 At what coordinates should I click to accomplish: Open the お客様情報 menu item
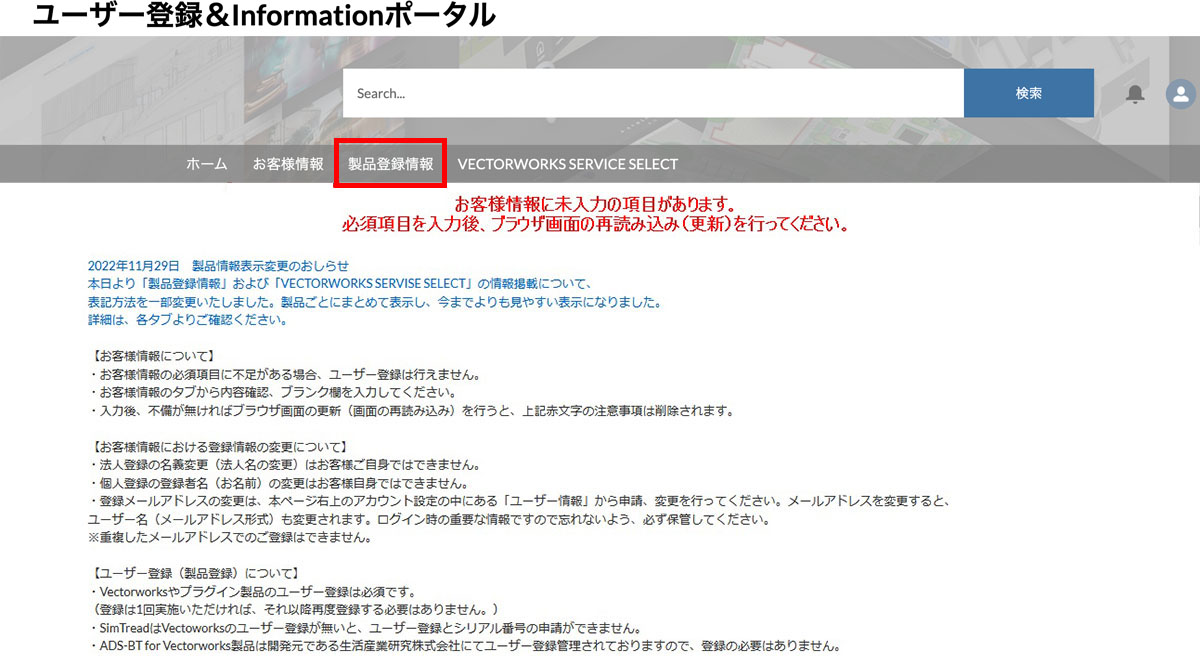pos(288,163)
